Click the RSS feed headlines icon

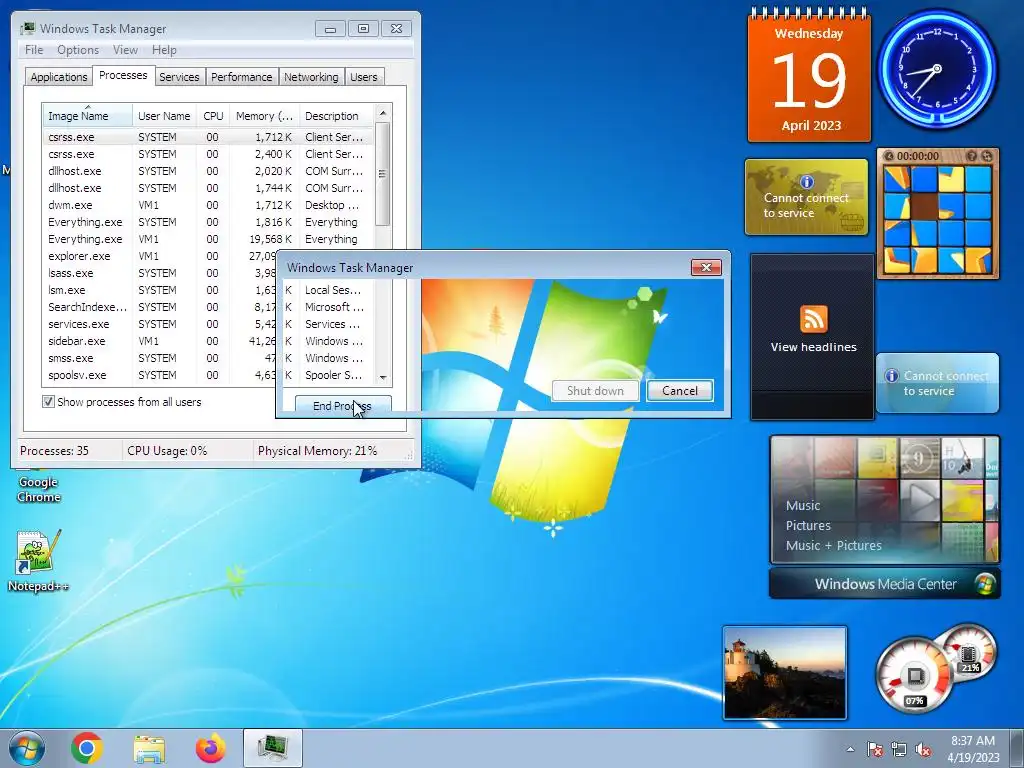(813, 319)
